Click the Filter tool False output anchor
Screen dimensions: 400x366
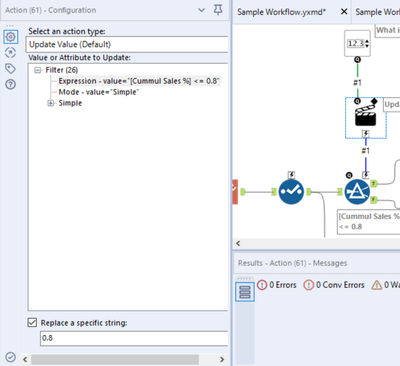pyautogui.click(x=374, y=199)
